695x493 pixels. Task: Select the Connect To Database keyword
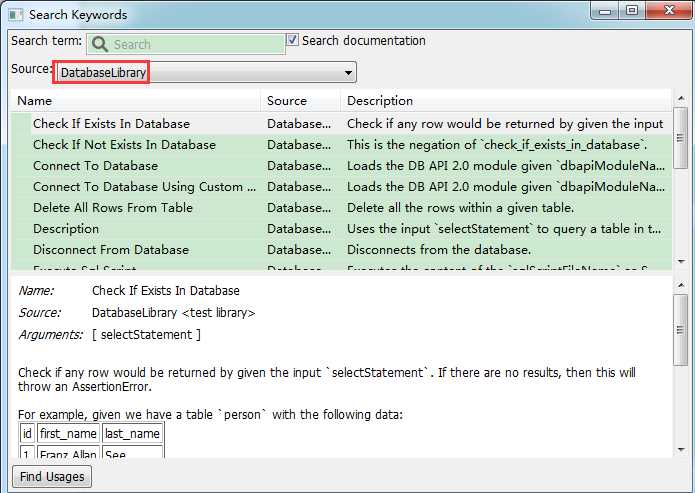95,166
